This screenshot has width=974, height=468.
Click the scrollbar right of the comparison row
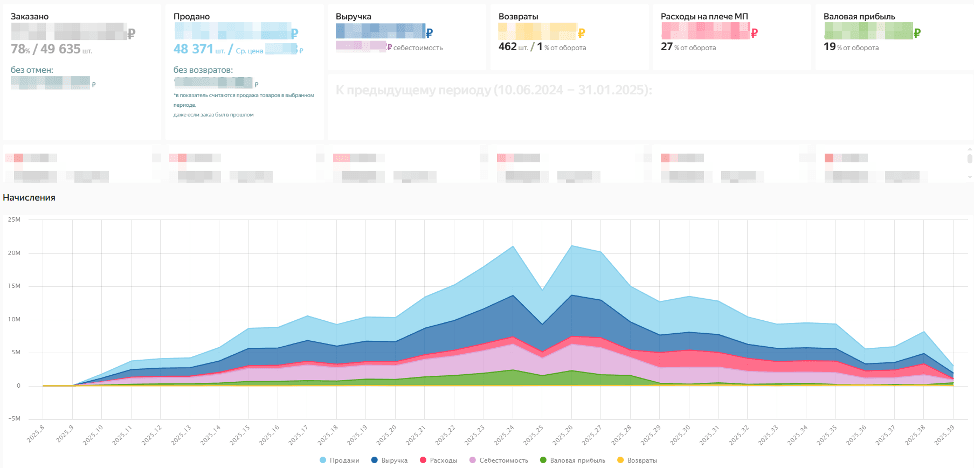click(968, 157)
